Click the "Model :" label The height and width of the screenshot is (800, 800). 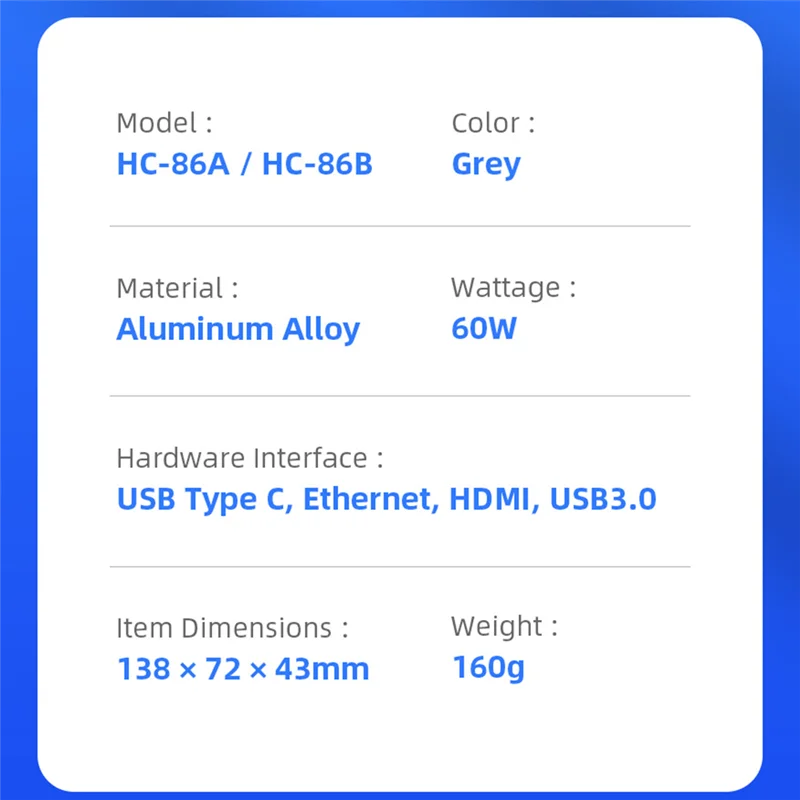click(164, 123)
